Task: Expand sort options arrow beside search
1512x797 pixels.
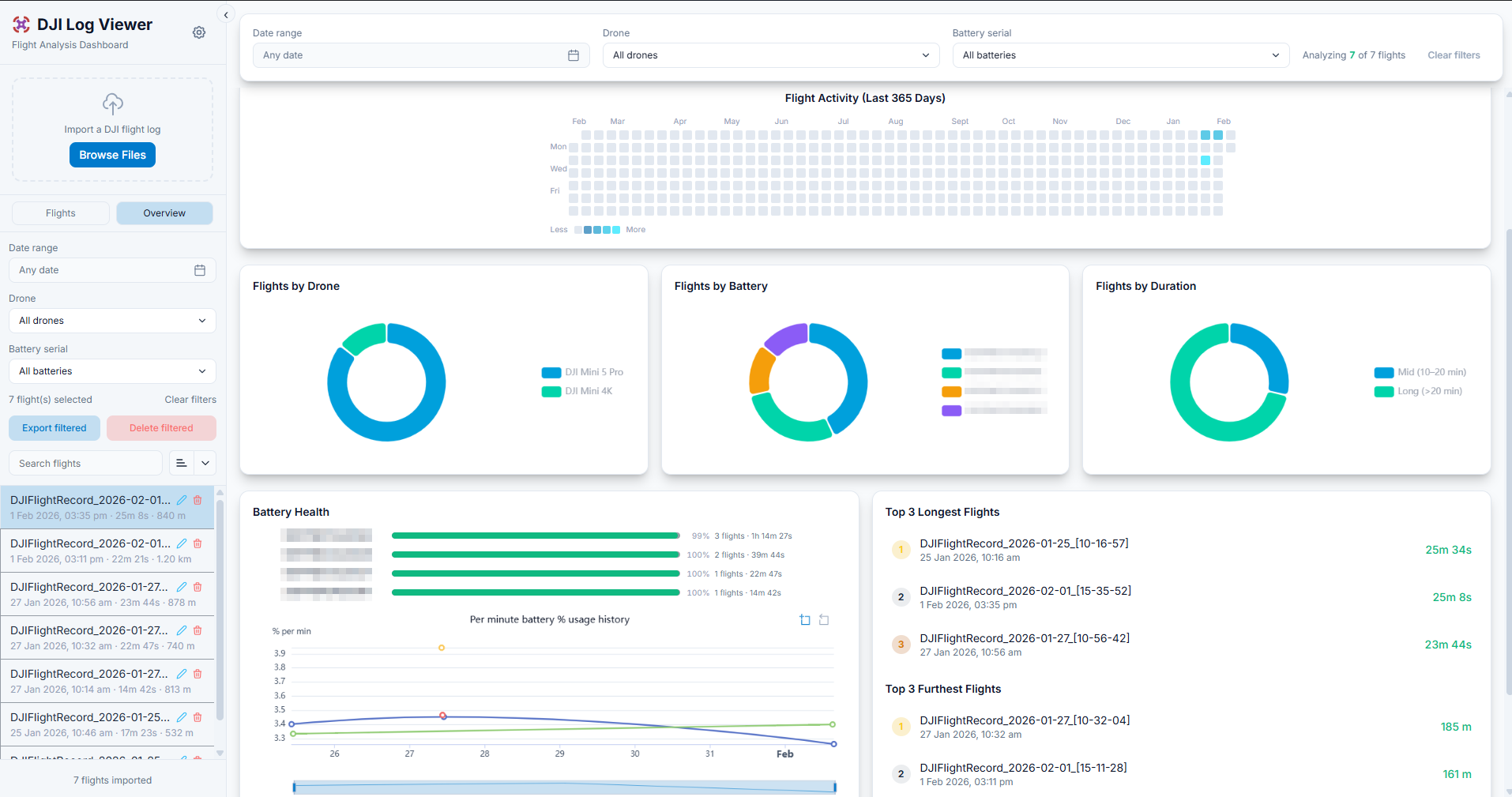Action: pyautogui.click(x=205, y=464)
